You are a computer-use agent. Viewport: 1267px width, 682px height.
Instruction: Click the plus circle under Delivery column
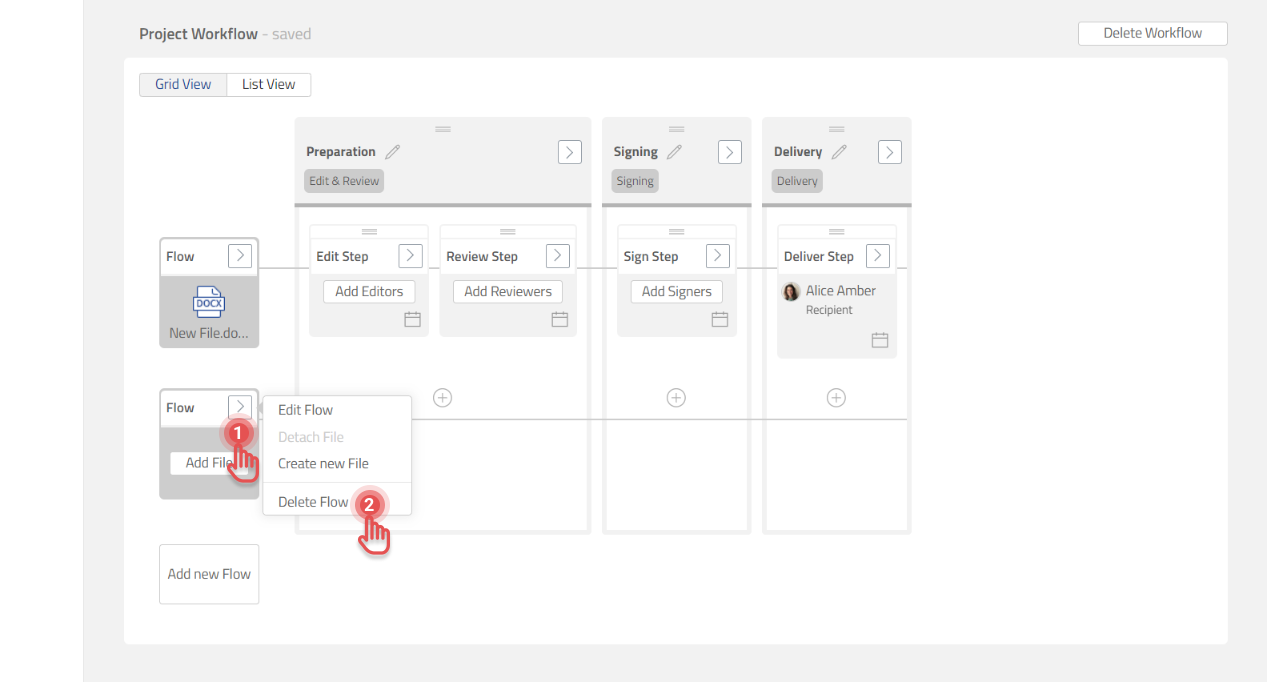coord(836,398)
